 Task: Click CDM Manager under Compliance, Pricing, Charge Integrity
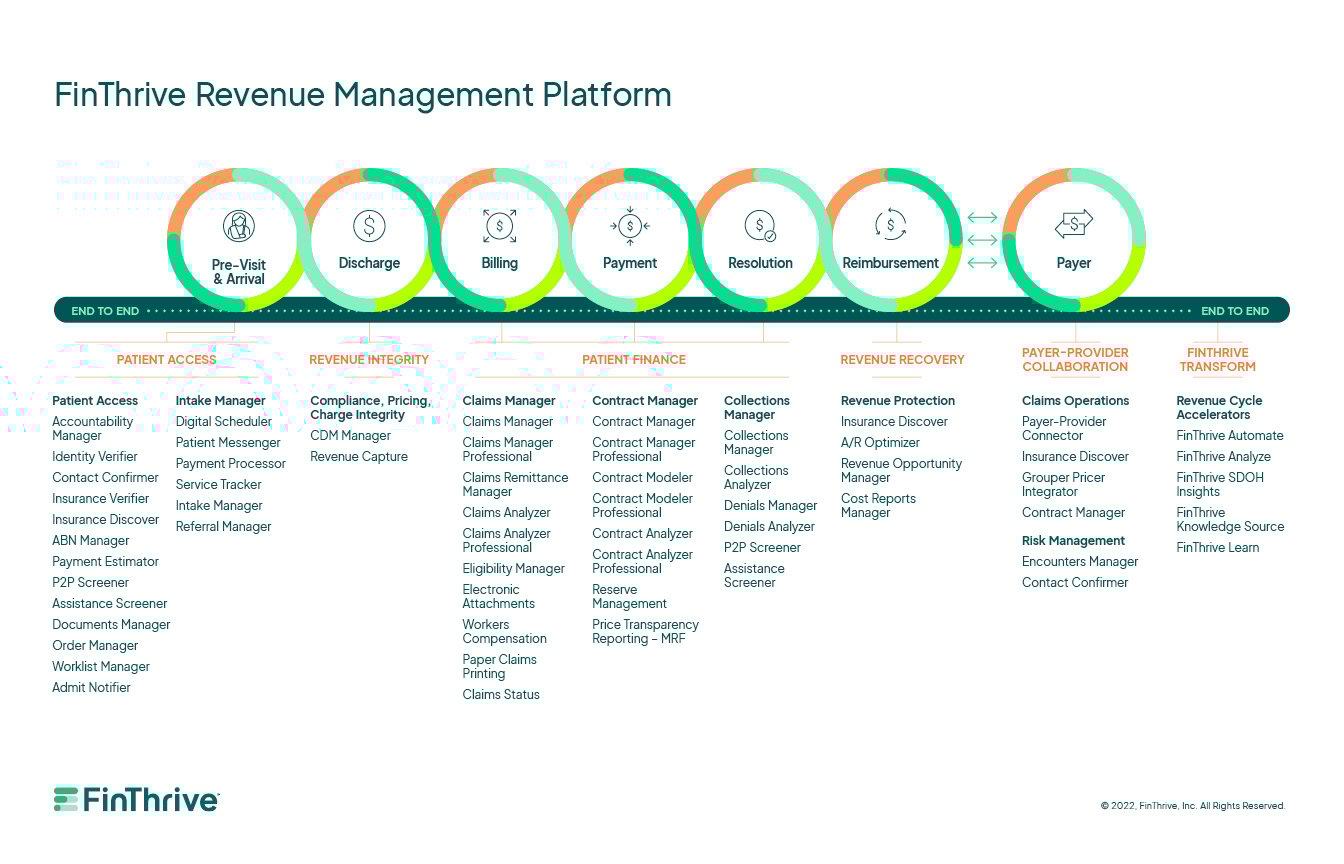pyautogui.click(x=350, y=435)
